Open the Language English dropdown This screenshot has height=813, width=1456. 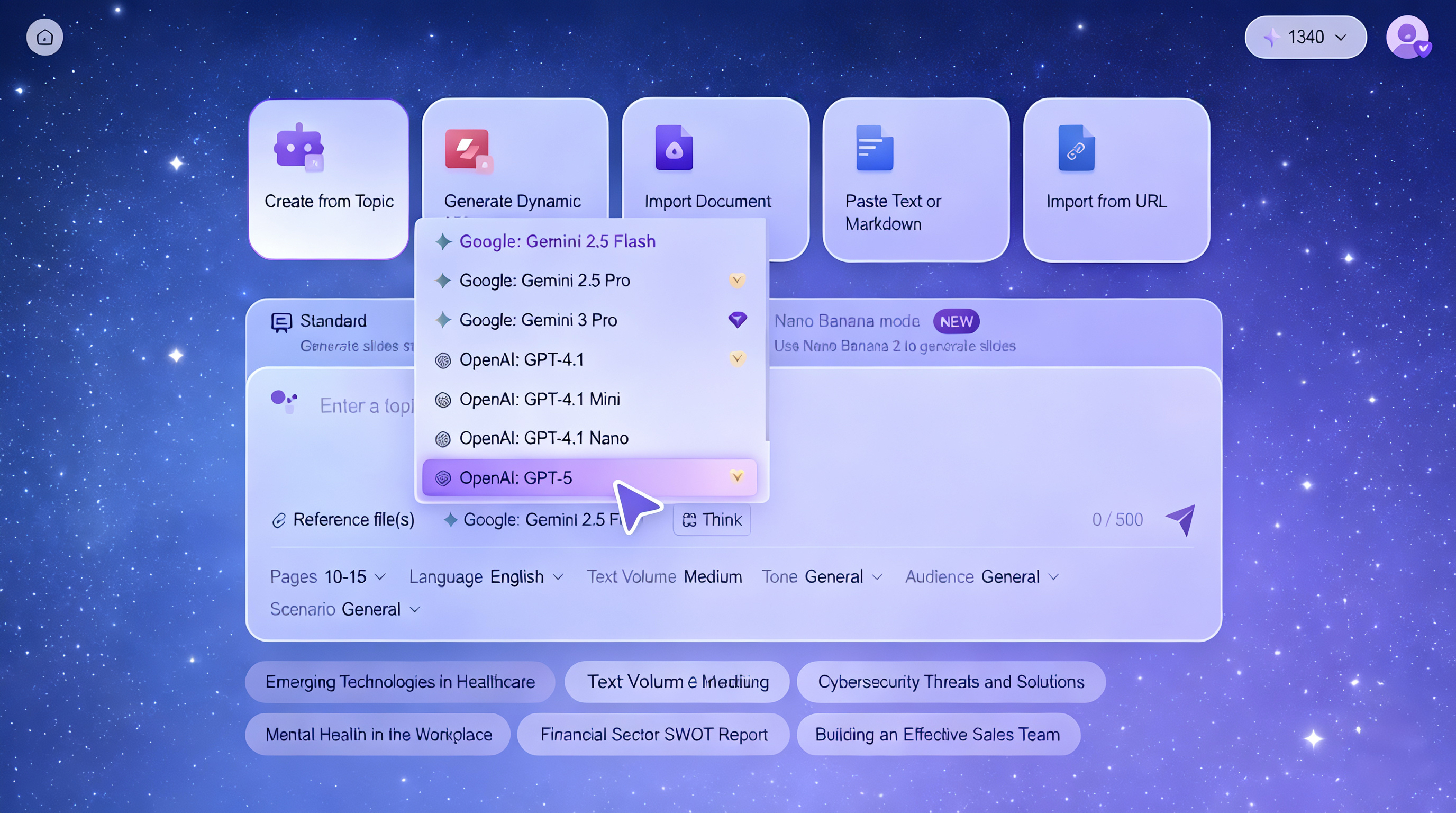click(x=486, y=577)
